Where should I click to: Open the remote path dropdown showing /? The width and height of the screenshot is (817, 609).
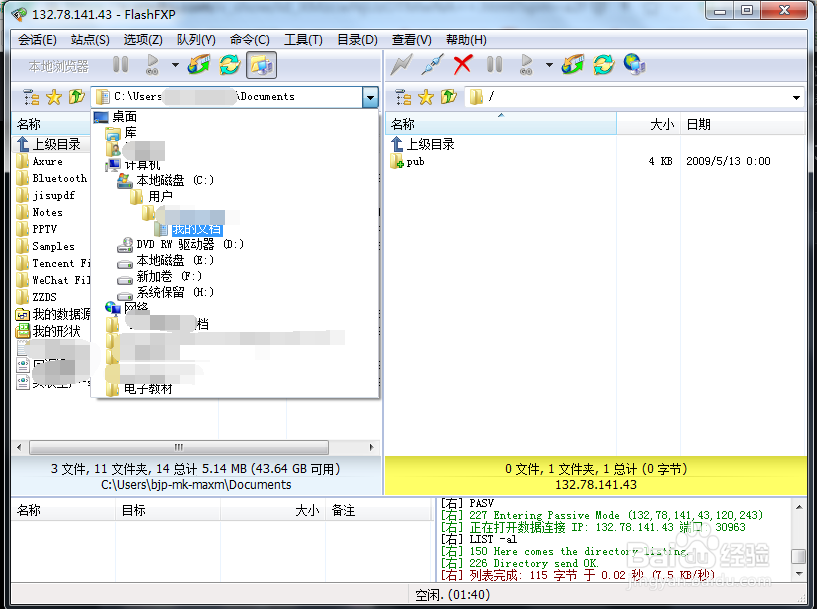pos(797,96)
